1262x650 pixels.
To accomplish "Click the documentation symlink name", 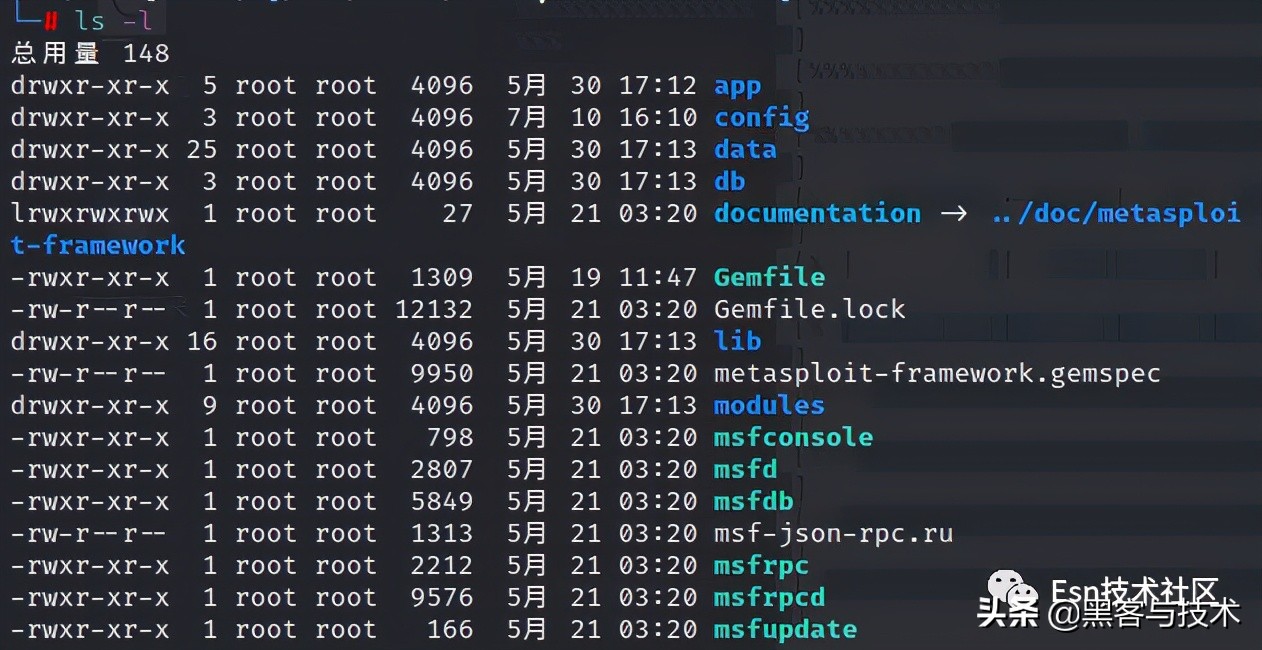I will click(817, 213).
